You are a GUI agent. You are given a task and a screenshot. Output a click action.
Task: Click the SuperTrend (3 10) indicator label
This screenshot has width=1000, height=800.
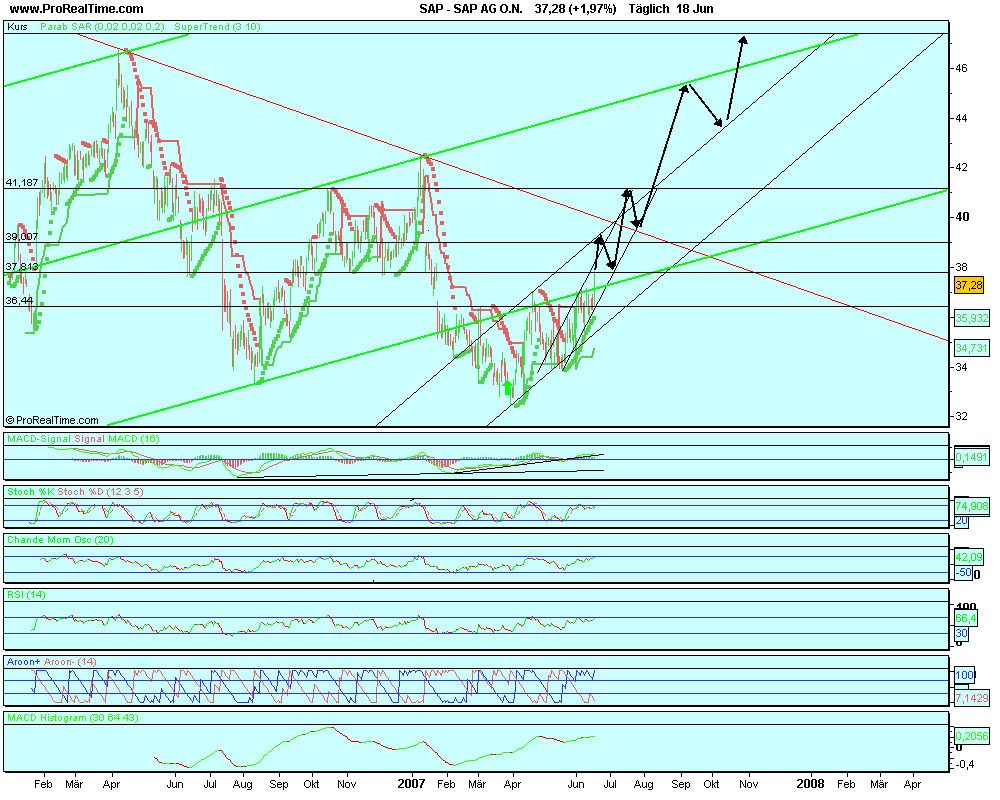click(217, 27)
